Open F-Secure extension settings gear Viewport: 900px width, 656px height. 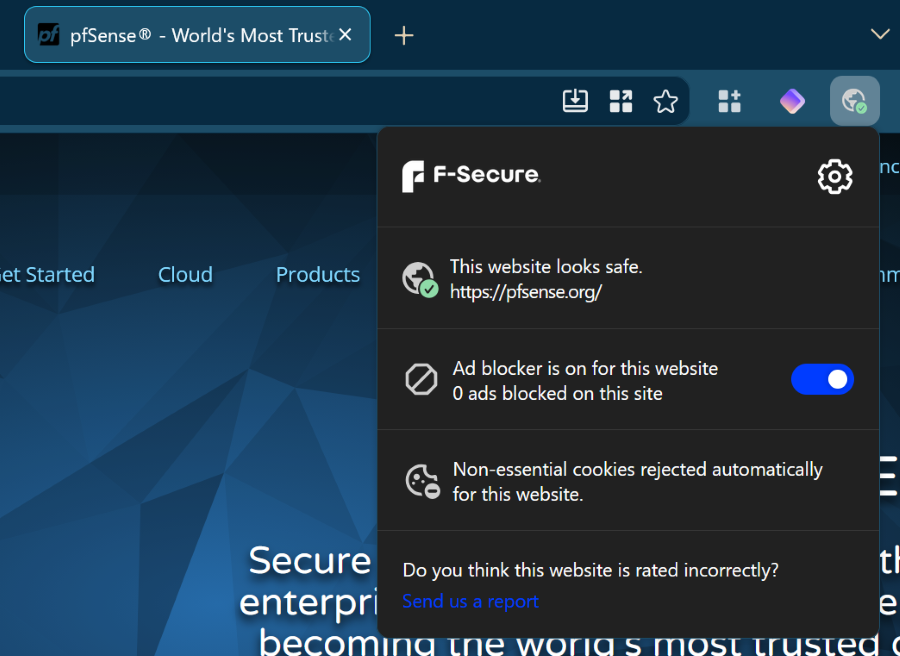pyautogui.click(x=835, y=177)
